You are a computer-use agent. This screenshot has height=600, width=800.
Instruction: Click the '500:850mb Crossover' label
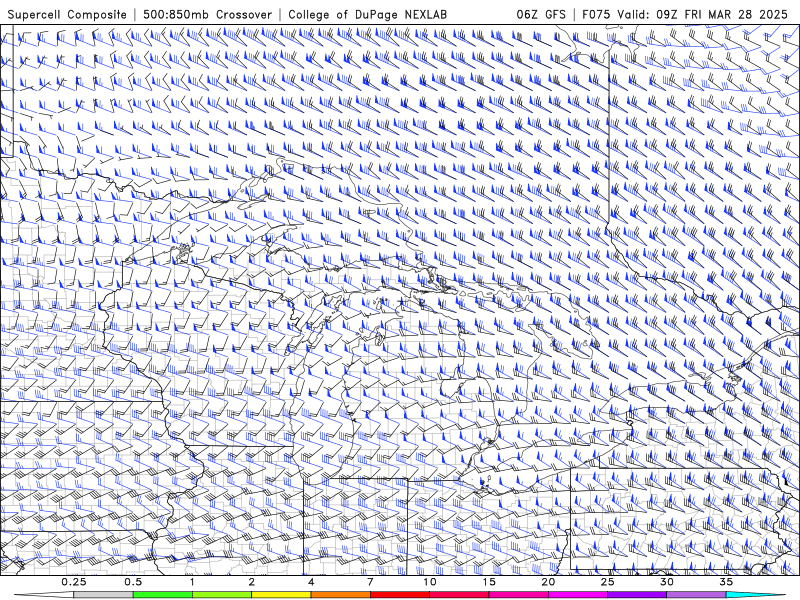pyautogui.click(x=208, y=15)
